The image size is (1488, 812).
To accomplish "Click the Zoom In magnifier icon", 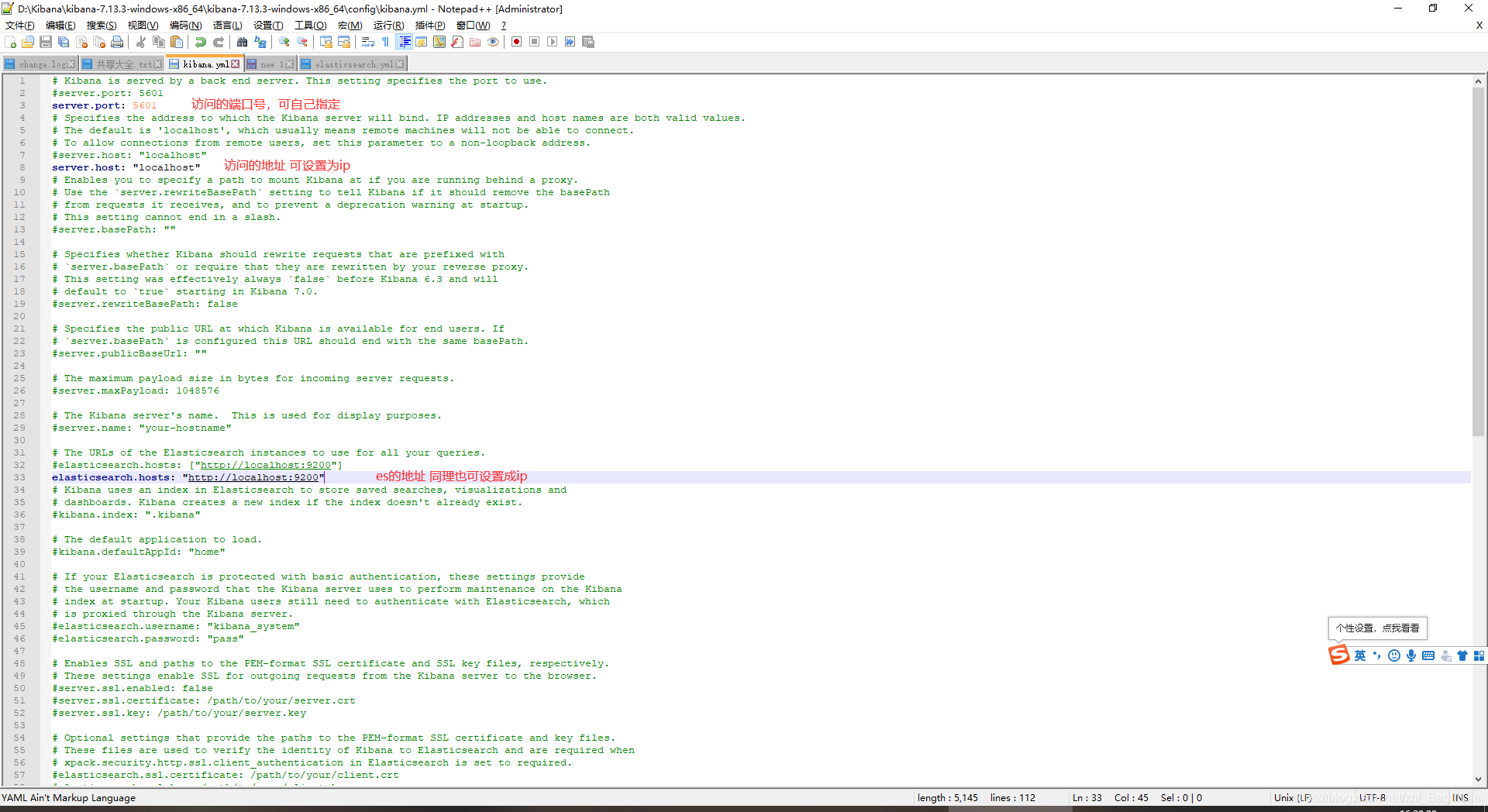I will [284, 42].
